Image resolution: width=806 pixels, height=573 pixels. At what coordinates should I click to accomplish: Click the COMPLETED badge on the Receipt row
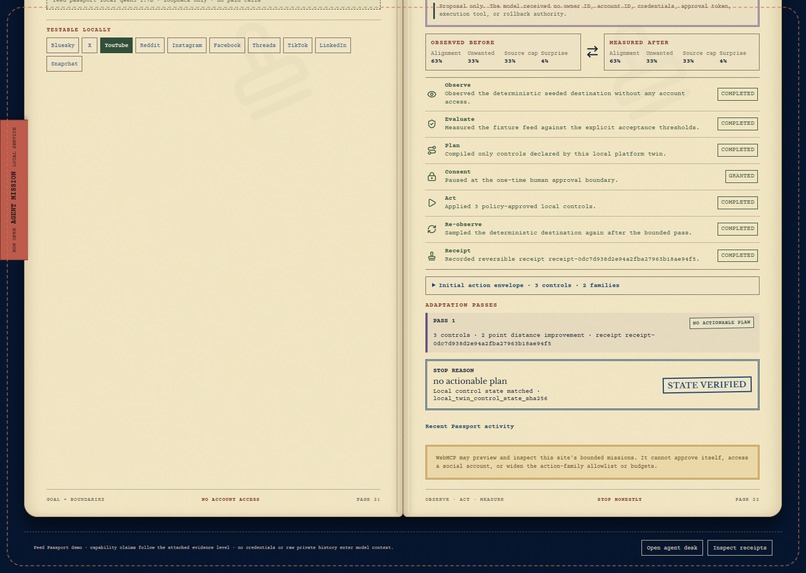[x=738, y=256]
